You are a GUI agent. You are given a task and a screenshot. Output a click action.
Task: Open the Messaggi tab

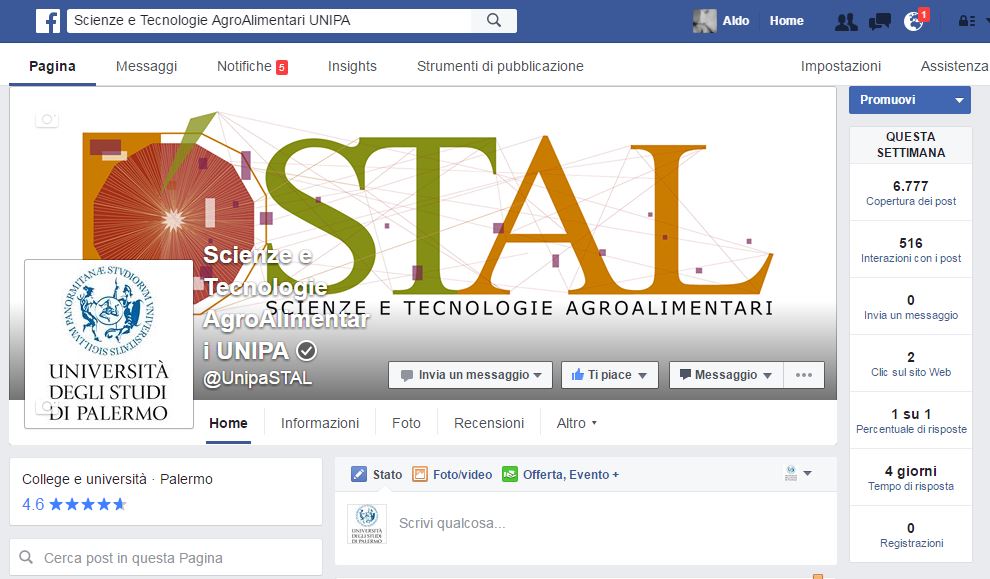(x=146, y=66)
